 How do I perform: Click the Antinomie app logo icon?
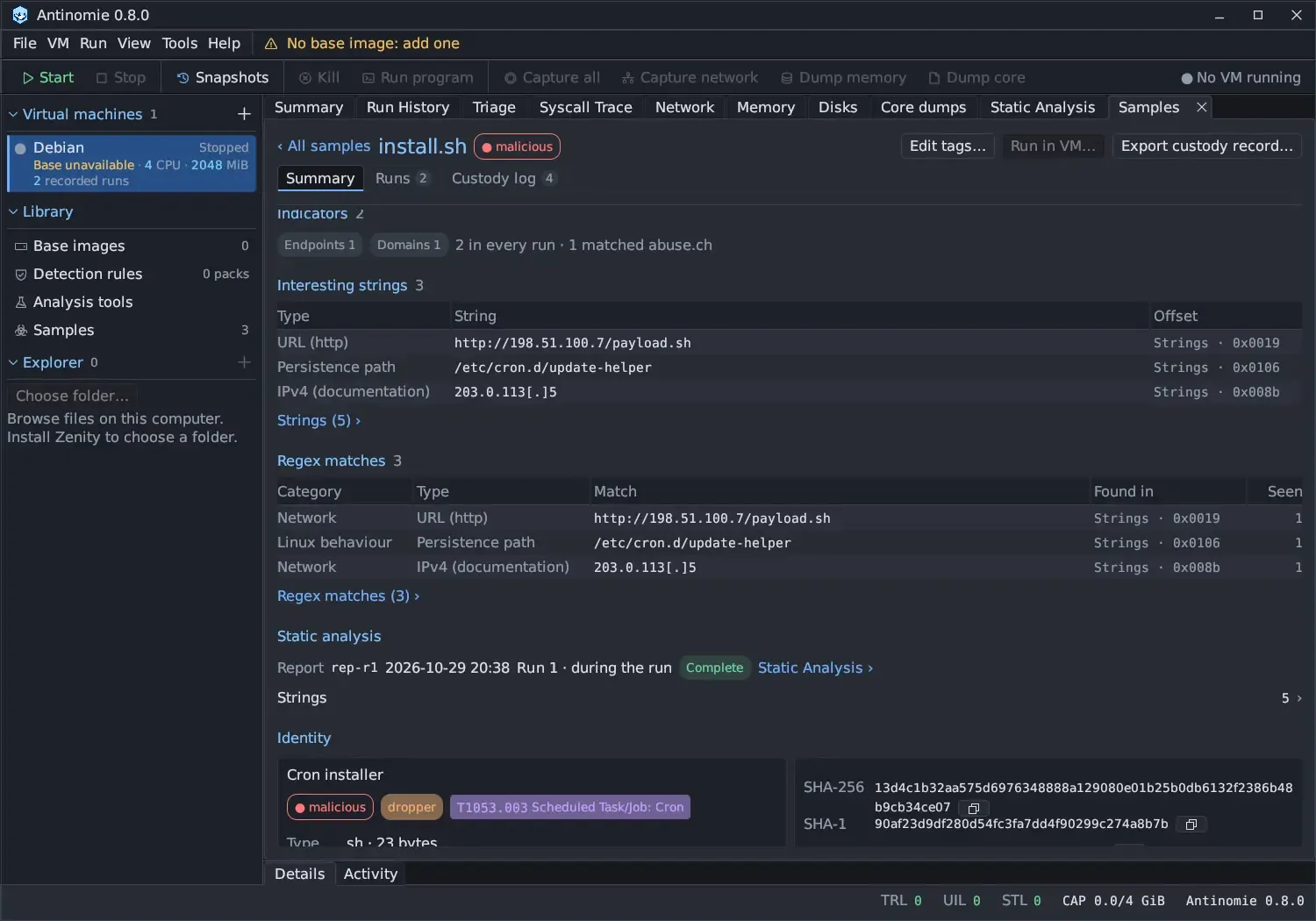click(x=19, y=15)
